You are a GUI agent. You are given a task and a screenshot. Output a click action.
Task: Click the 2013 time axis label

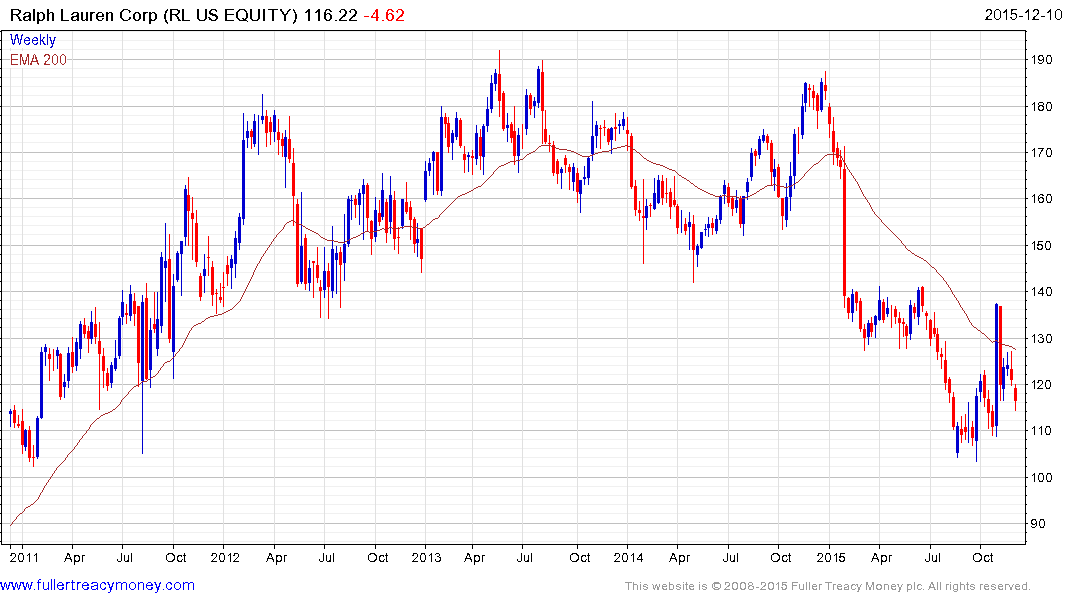click(x=426, y=557)
